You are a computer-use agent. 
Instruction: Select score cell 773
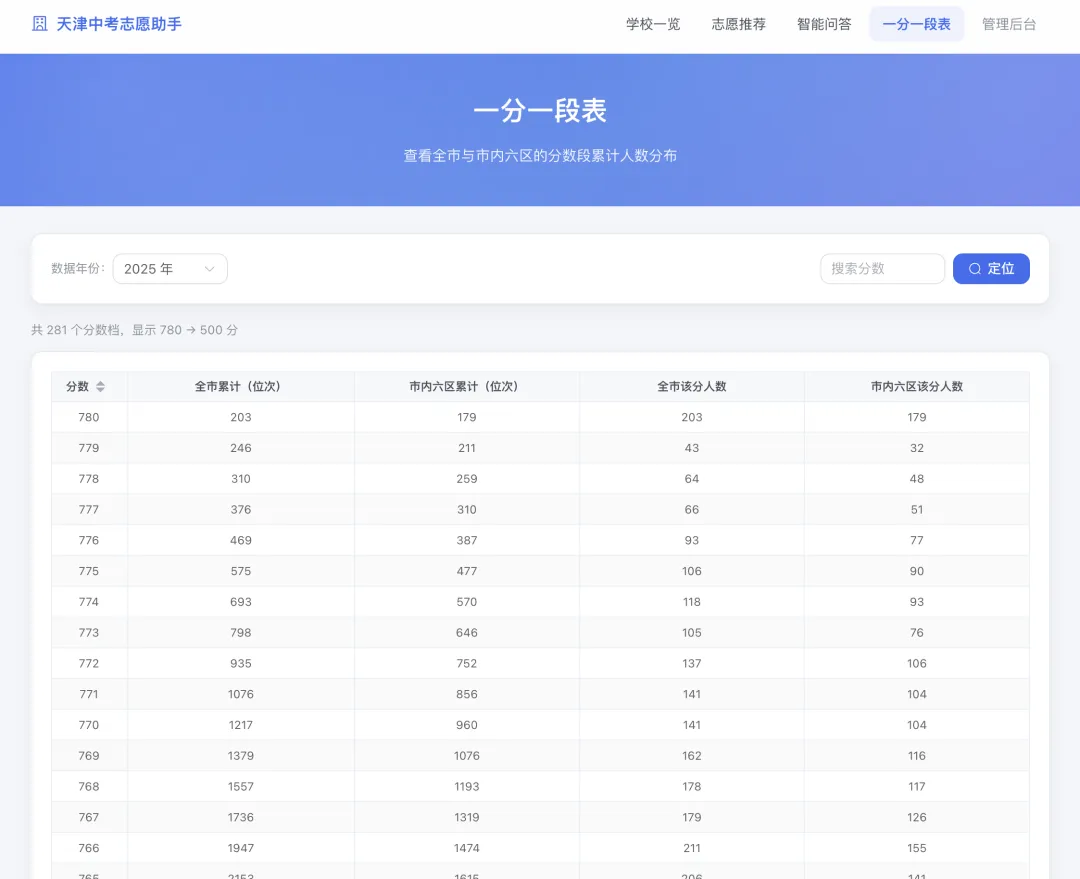(x=89, y=632)
